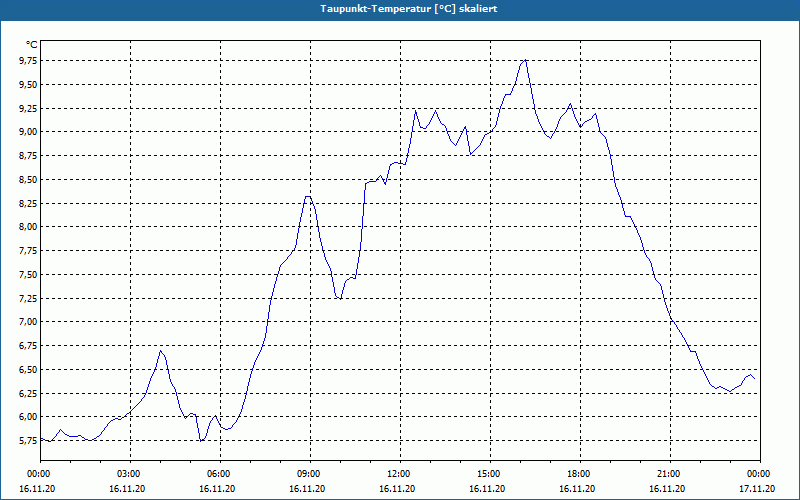The image size is (800, 500).
Task: Click the 18:00 time axis label
Action: coord(581,474)
